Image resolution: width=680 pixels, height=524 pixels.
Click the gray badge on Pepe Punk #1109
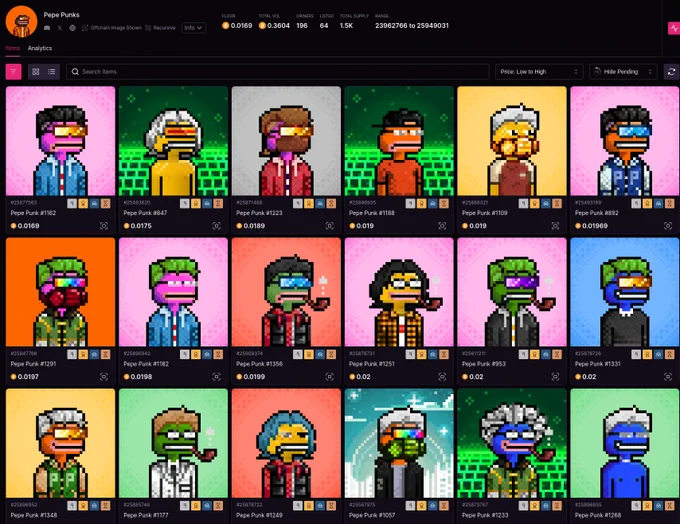(x=523, y=203)
